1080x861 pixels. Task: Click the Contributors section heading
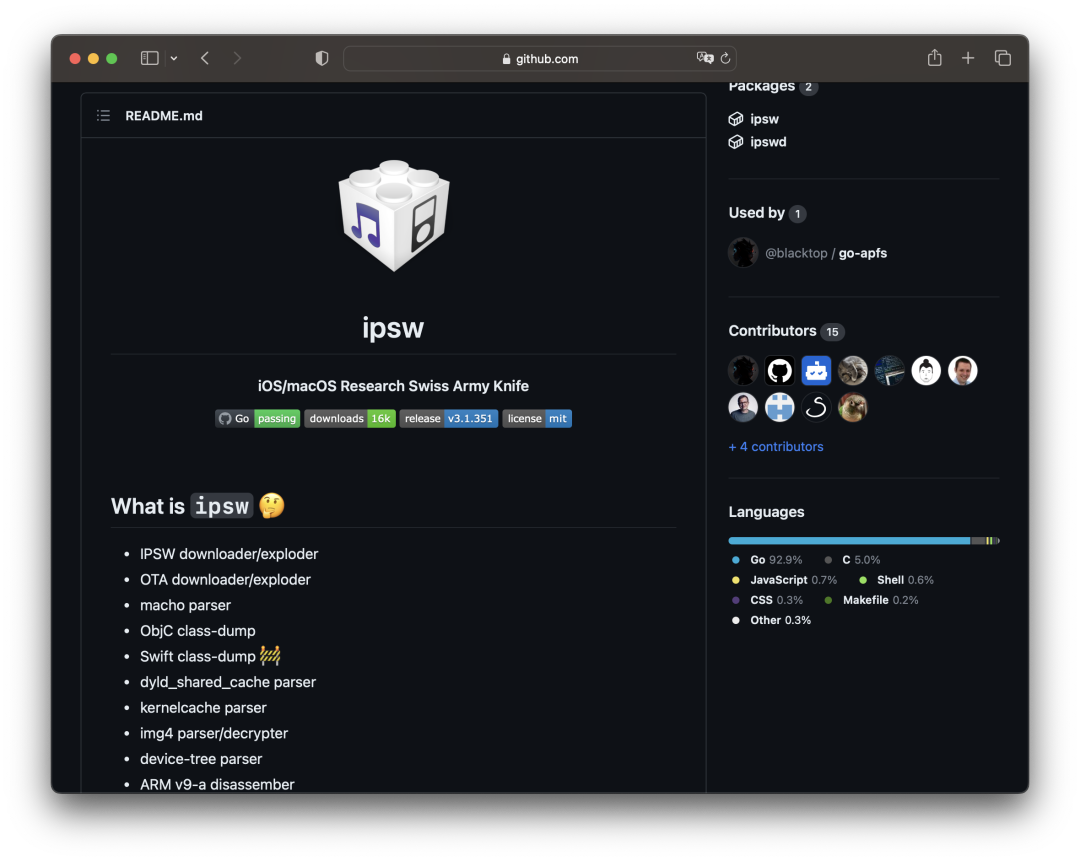(x=772, y=331)
